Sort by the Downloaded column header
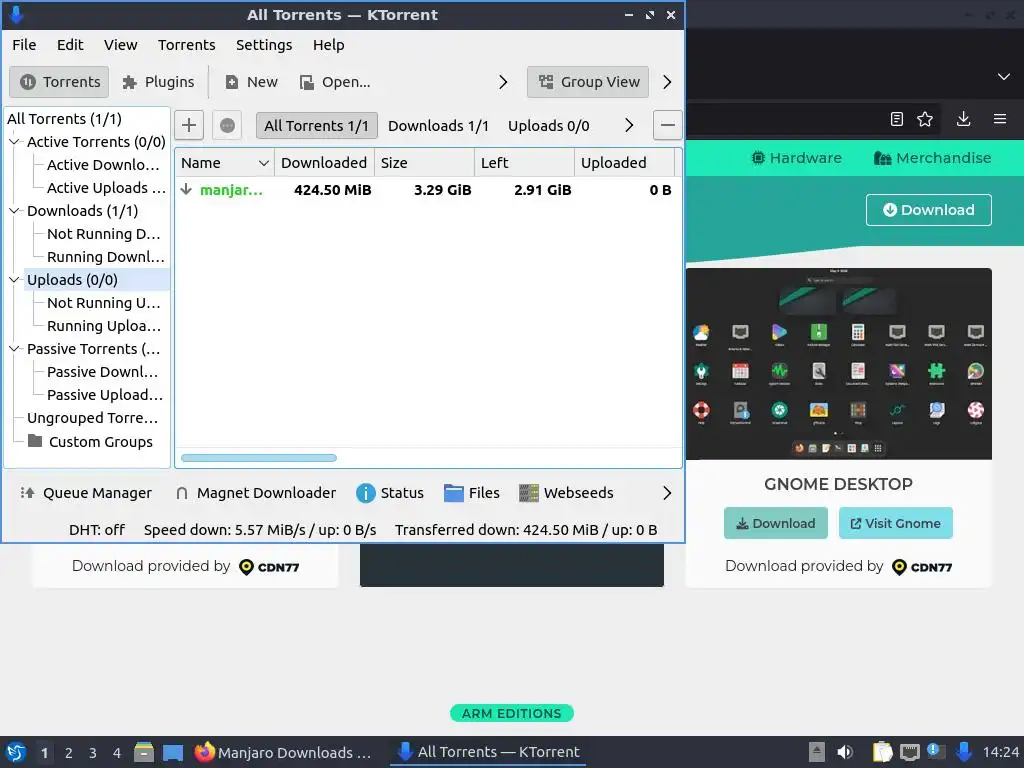Viewport: 1024px width, 768px height. click(x=324, y=163)
